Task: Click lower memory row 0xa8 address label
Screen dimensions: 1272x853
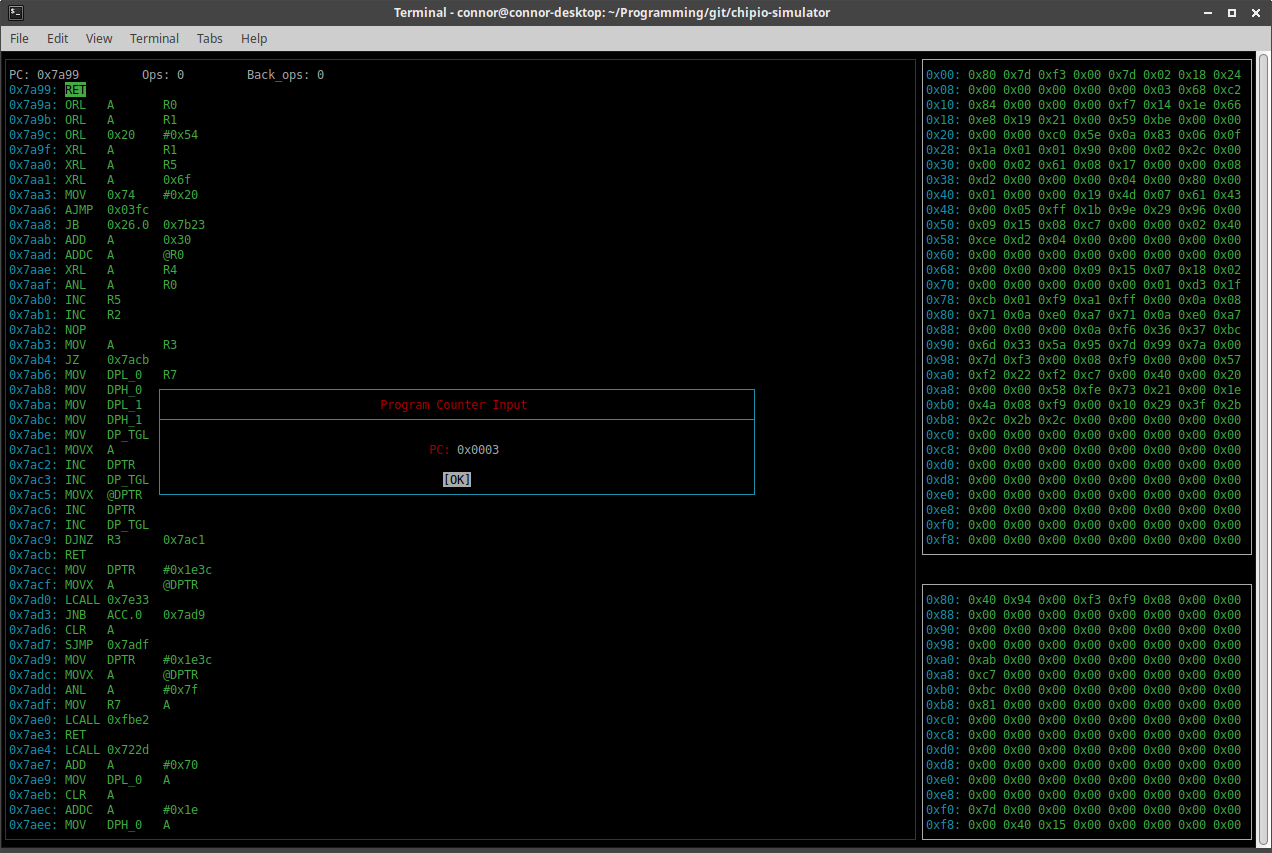Action: (x=943, y=675)
